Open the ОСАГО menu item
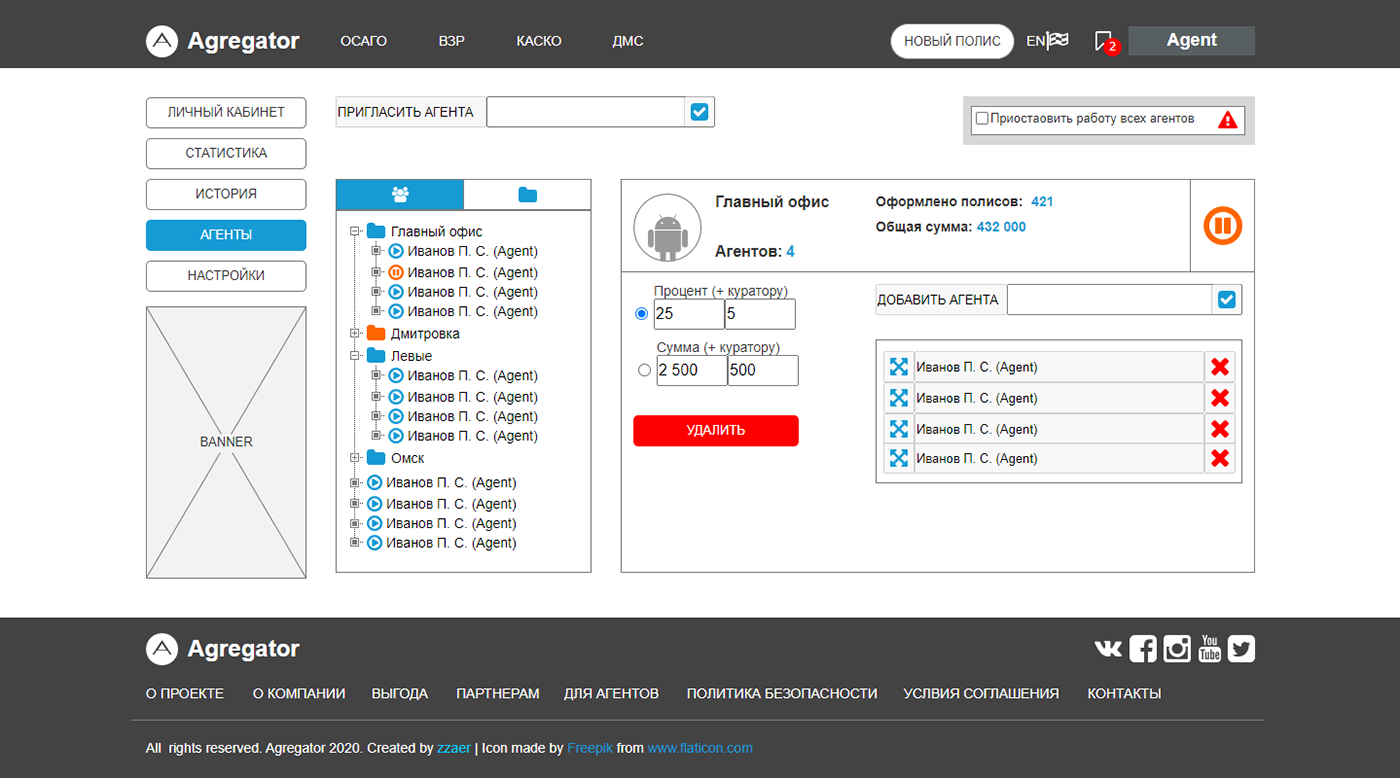Viewport: 1400px width, 778px height. [363, 41]
